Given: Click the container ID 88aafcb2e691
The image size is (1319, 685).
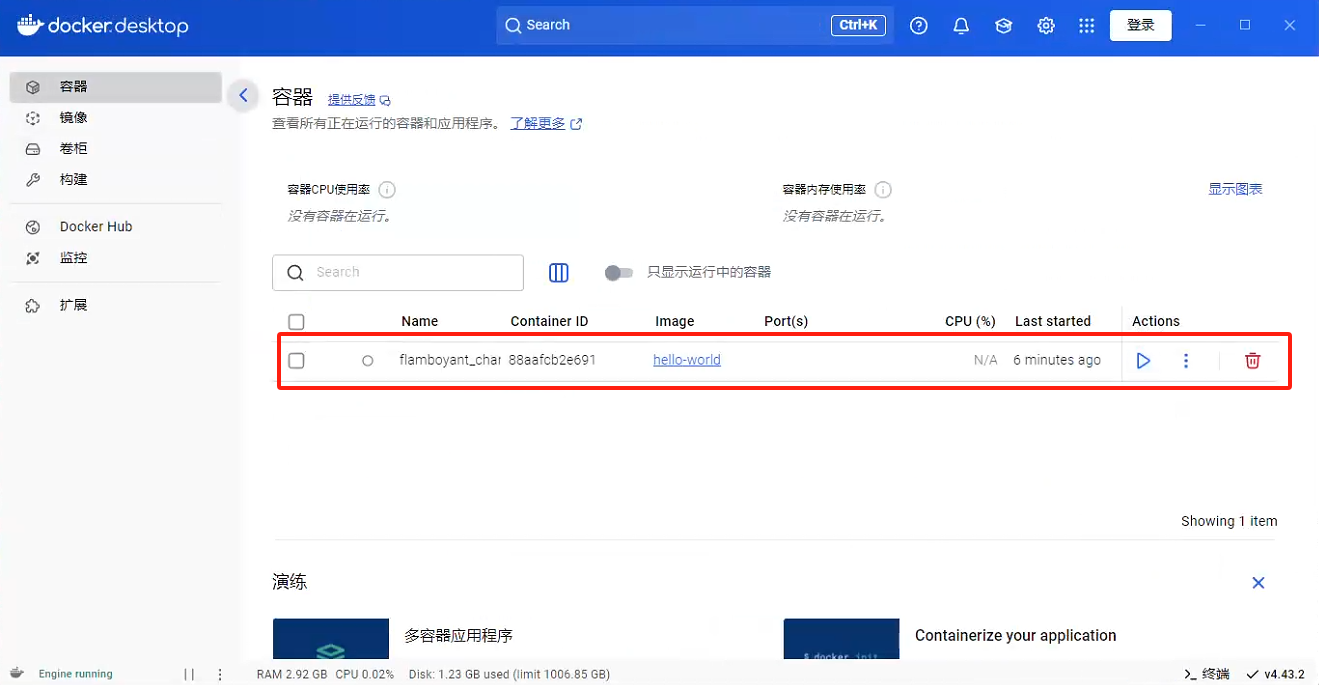Looking at the screenshot, I should point(552,360).
